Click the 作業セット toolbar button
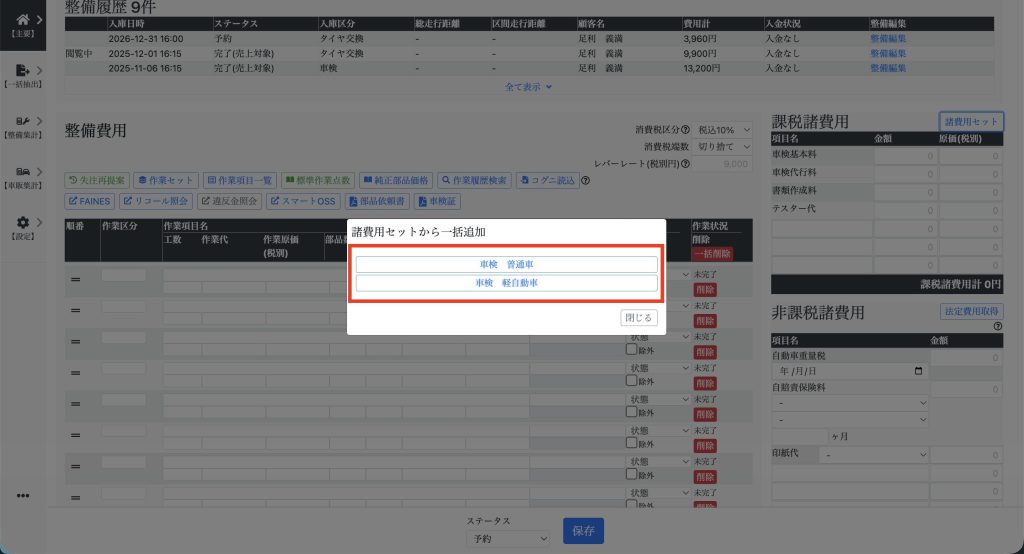Screen dimensions: 1024x554 coord(166,181)
